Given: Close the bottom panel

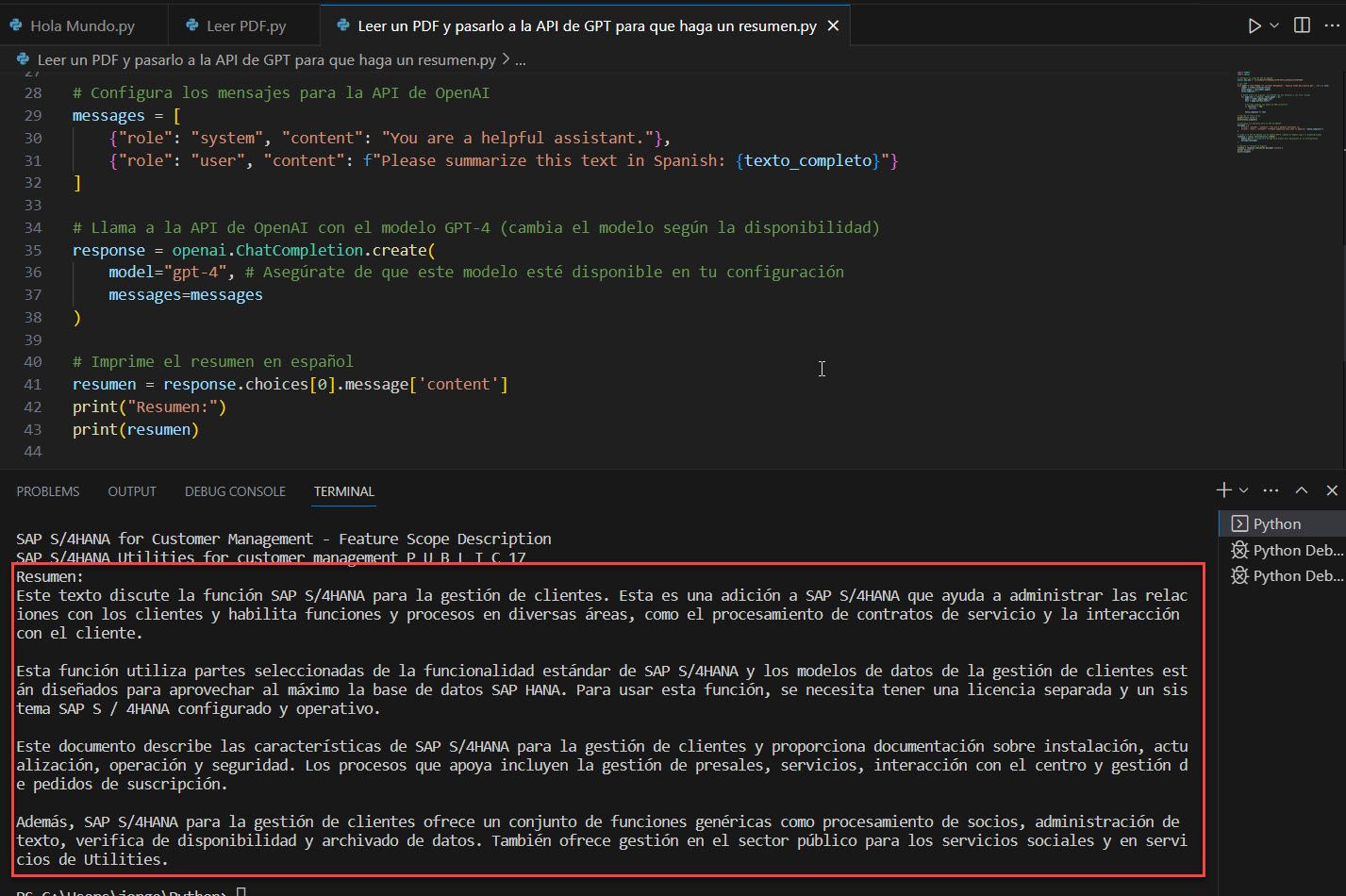Looking at the screenshot, I should pos(1332,490).
